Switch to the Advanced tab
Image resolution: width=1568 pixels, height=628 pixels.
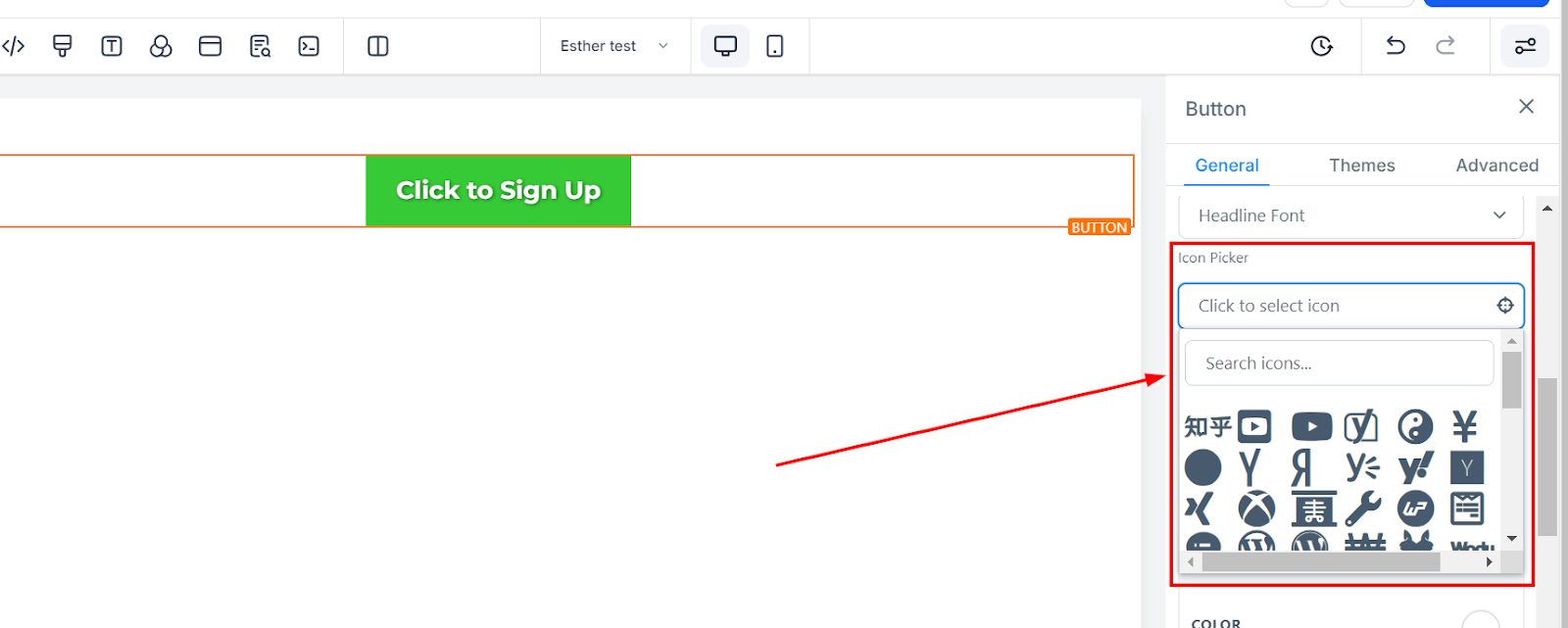click(1496, 166)
